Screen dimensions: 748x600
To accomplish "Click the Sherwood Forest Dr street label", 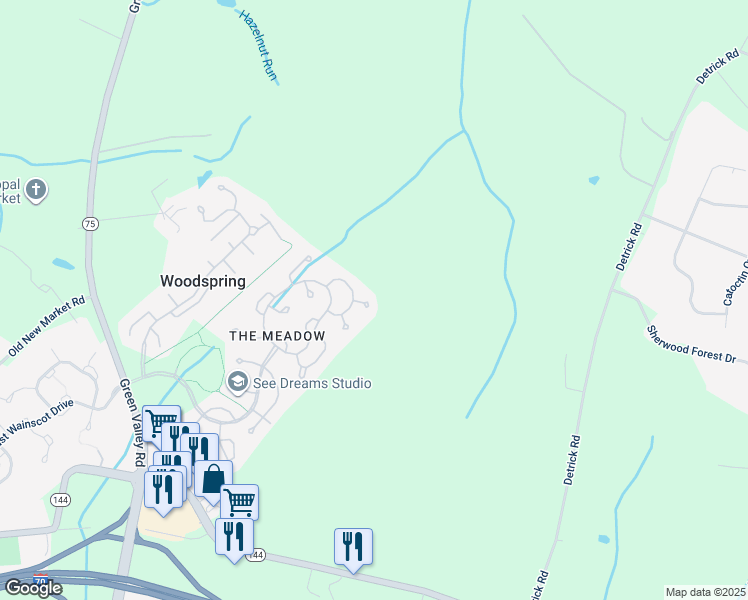I will point(691,344).
